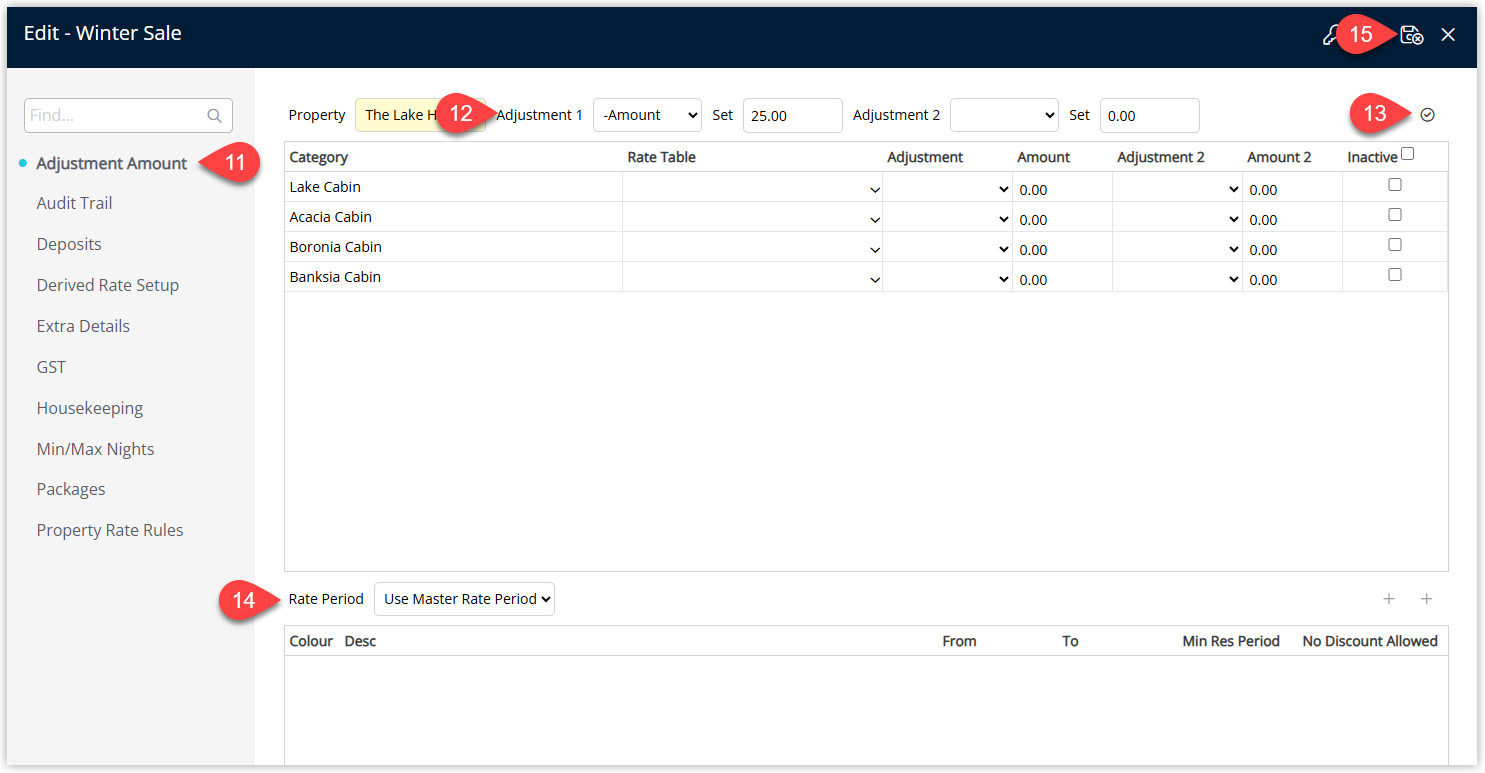This screenshot has height=773, width=1485.
Task: Click the Adjustment 2 Set field showing 0.00
Action: click(1149, 115)
